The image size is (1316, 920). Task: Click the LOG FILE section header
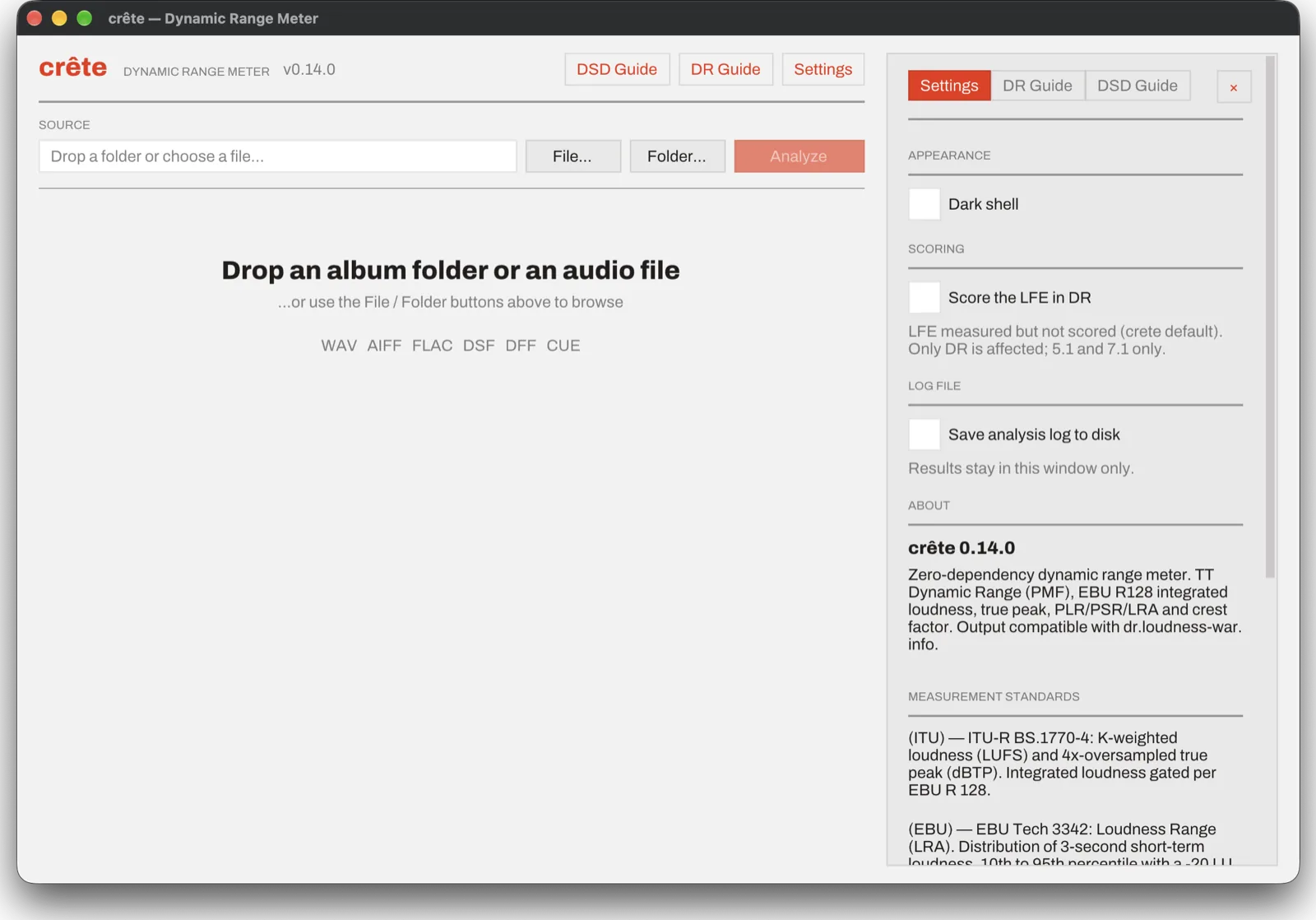coord(934,385)
